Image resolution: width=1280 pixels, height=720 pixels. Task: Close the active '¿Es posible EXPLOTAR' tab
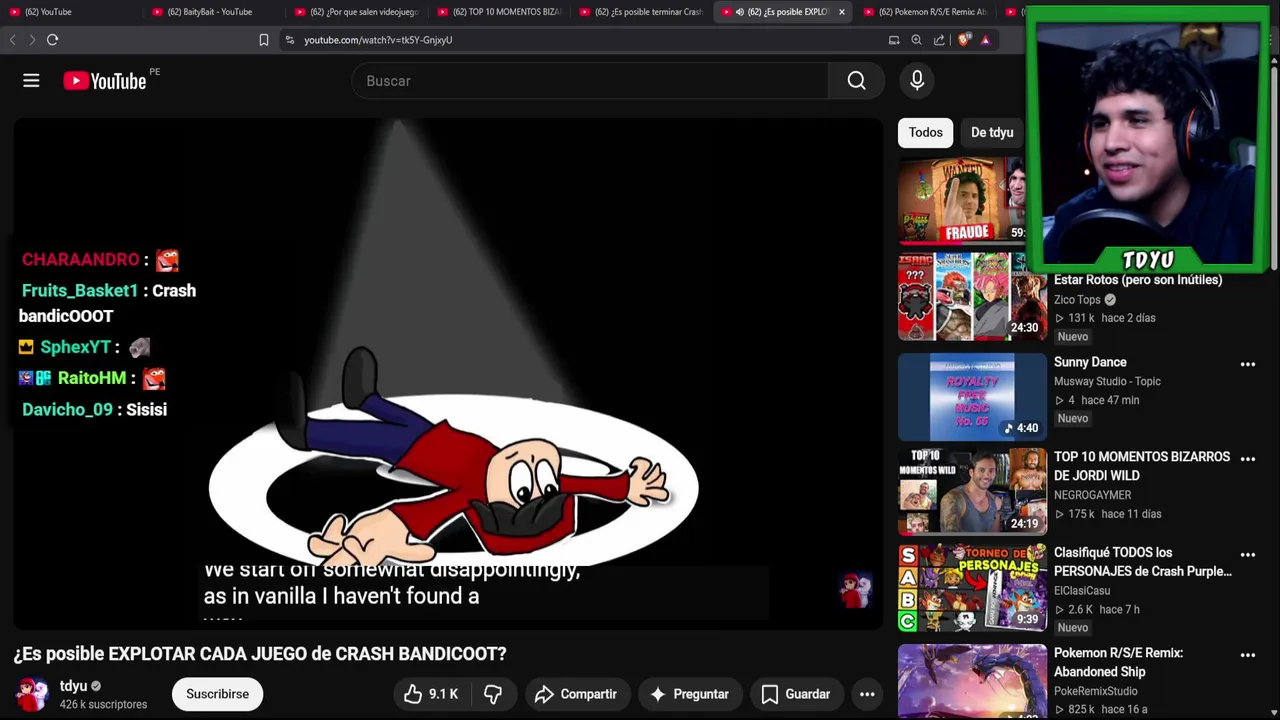point(841,12)
